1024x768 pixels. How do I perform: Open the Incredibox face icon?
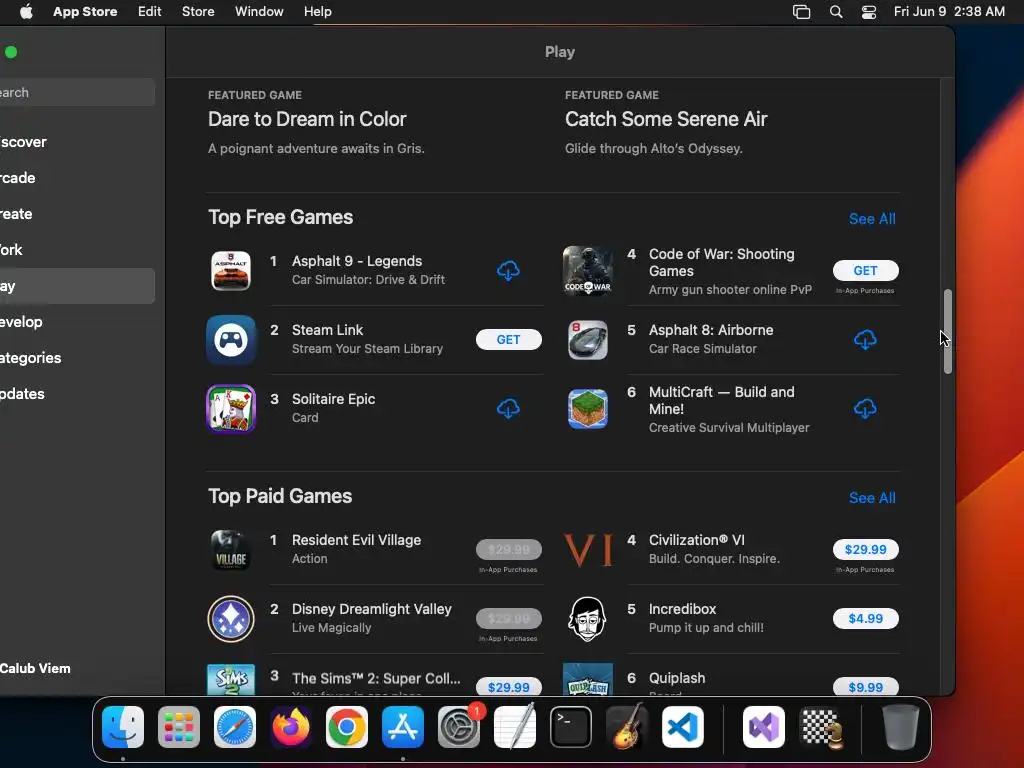(588, 618)
